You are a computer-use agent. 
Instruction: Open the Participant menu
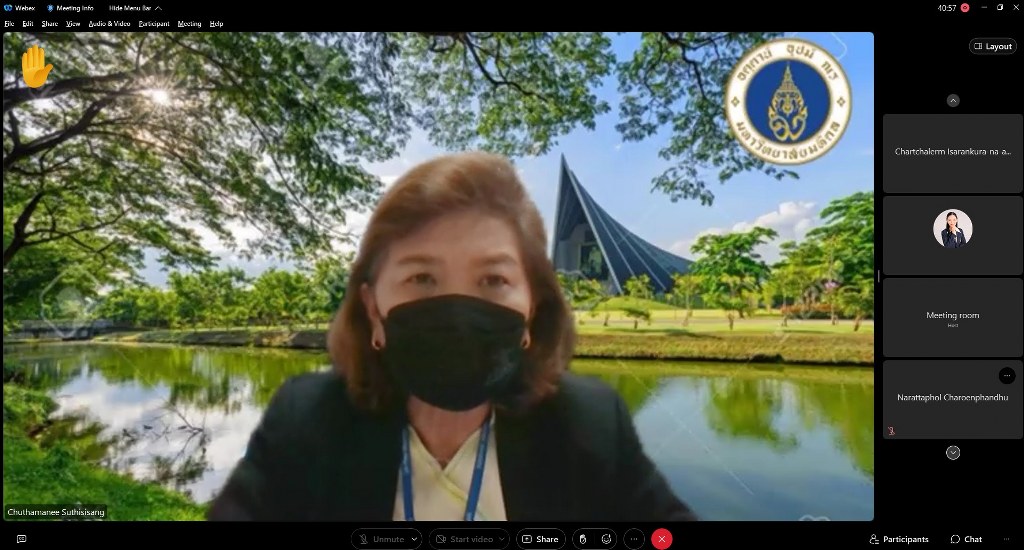(x=153, y=23)
